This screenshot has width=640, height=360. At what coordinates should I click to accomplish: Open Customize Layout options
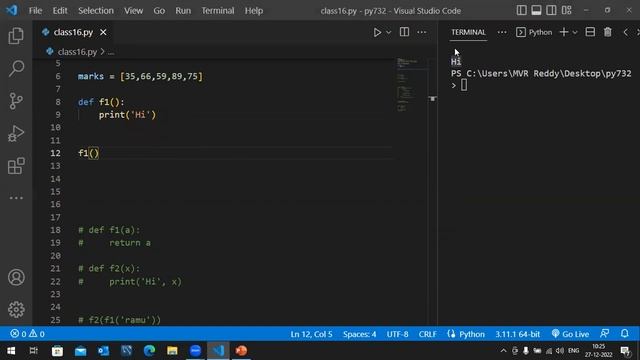pos(567,10)
